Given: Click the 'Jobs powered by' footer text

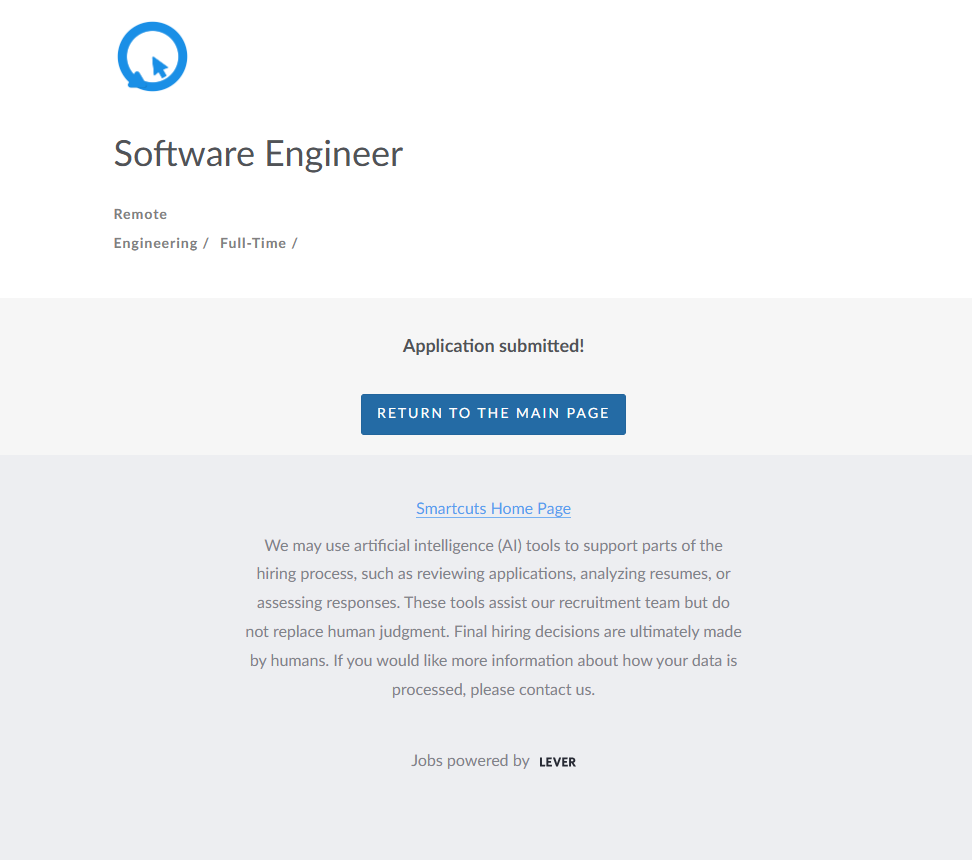Looking at the screenshot, I should point(470,760).
